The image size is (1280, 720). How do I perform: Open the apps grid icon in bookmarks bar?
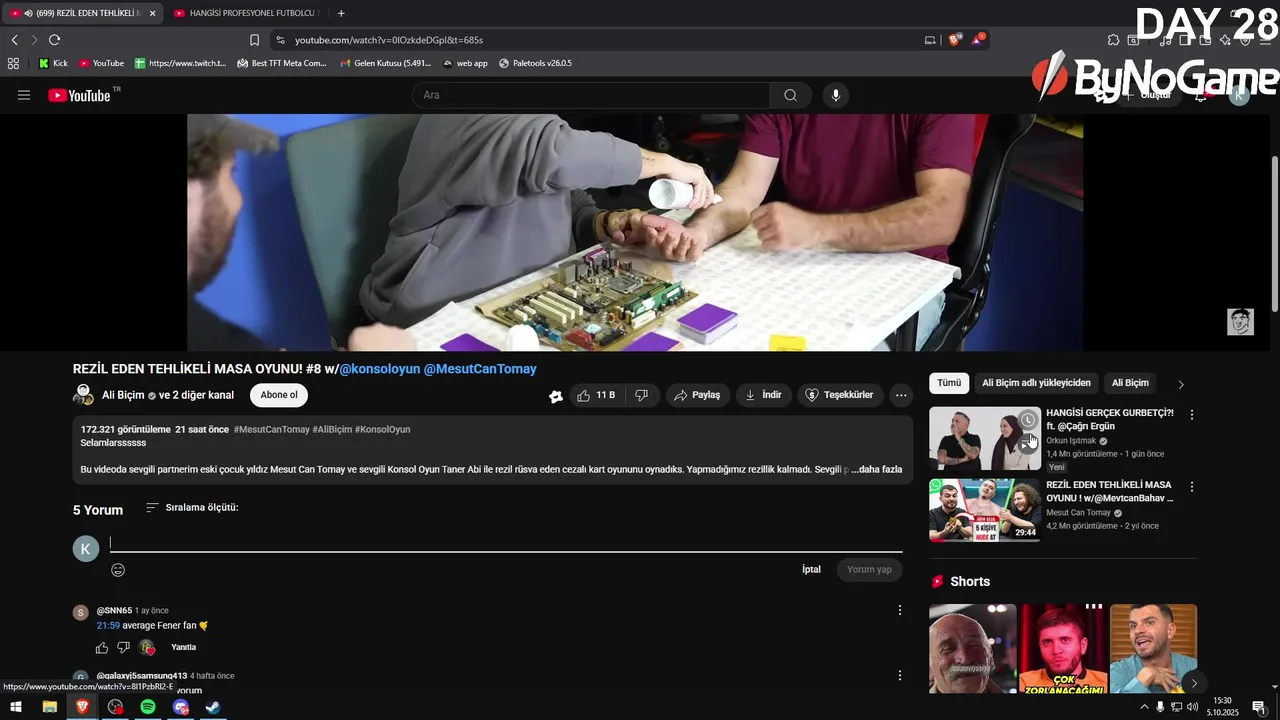[13, 63]
